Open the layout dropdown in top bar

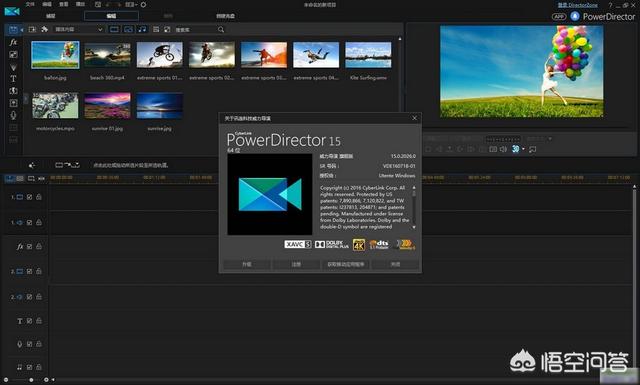point(130,4)
